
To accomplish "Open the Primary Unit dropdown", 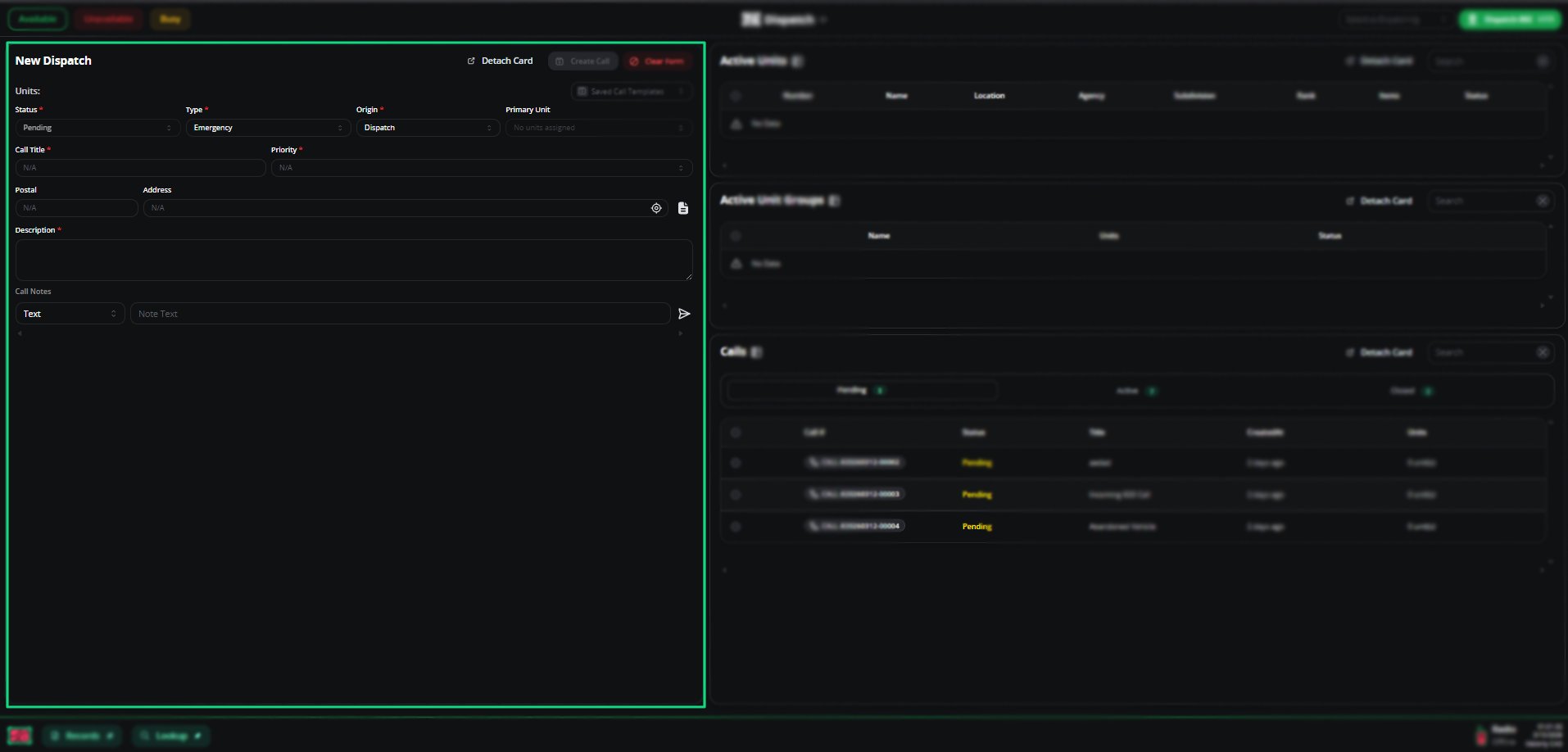I will click(x=599, y=128).
